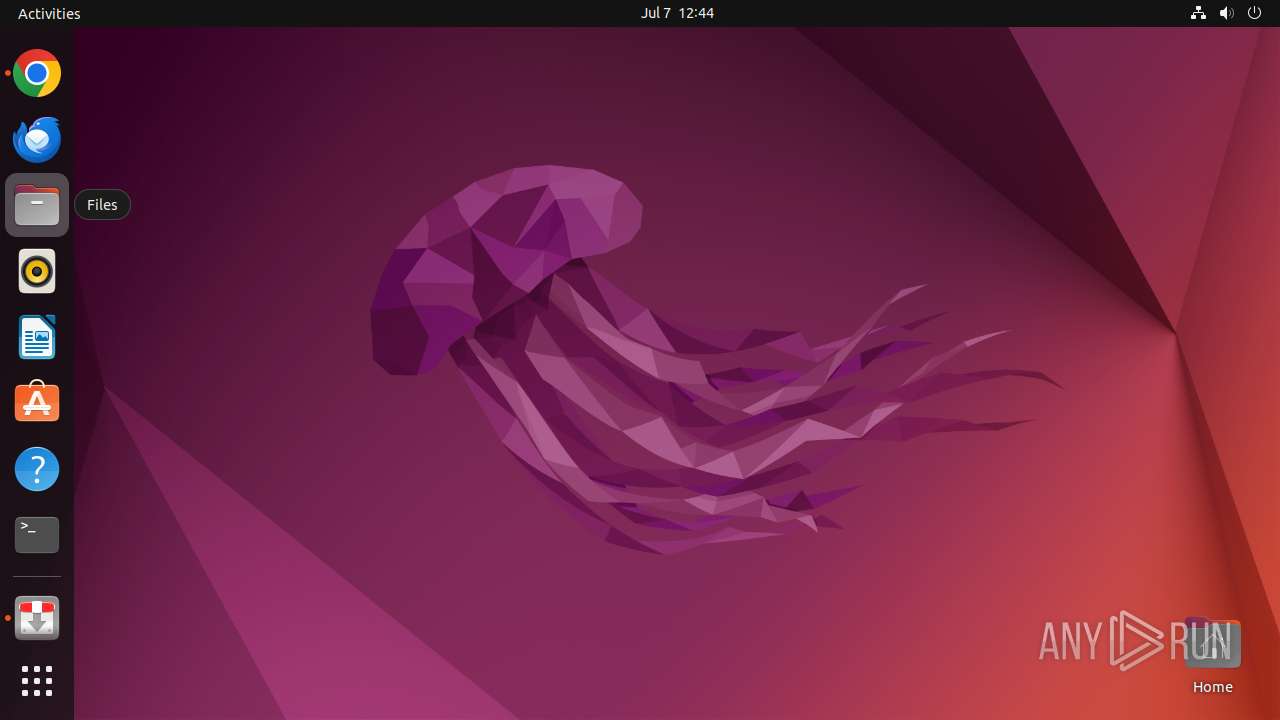Launch Thunderbird Mail from the dock
The height and width of the screenshot is (720, 1280).
37,139
